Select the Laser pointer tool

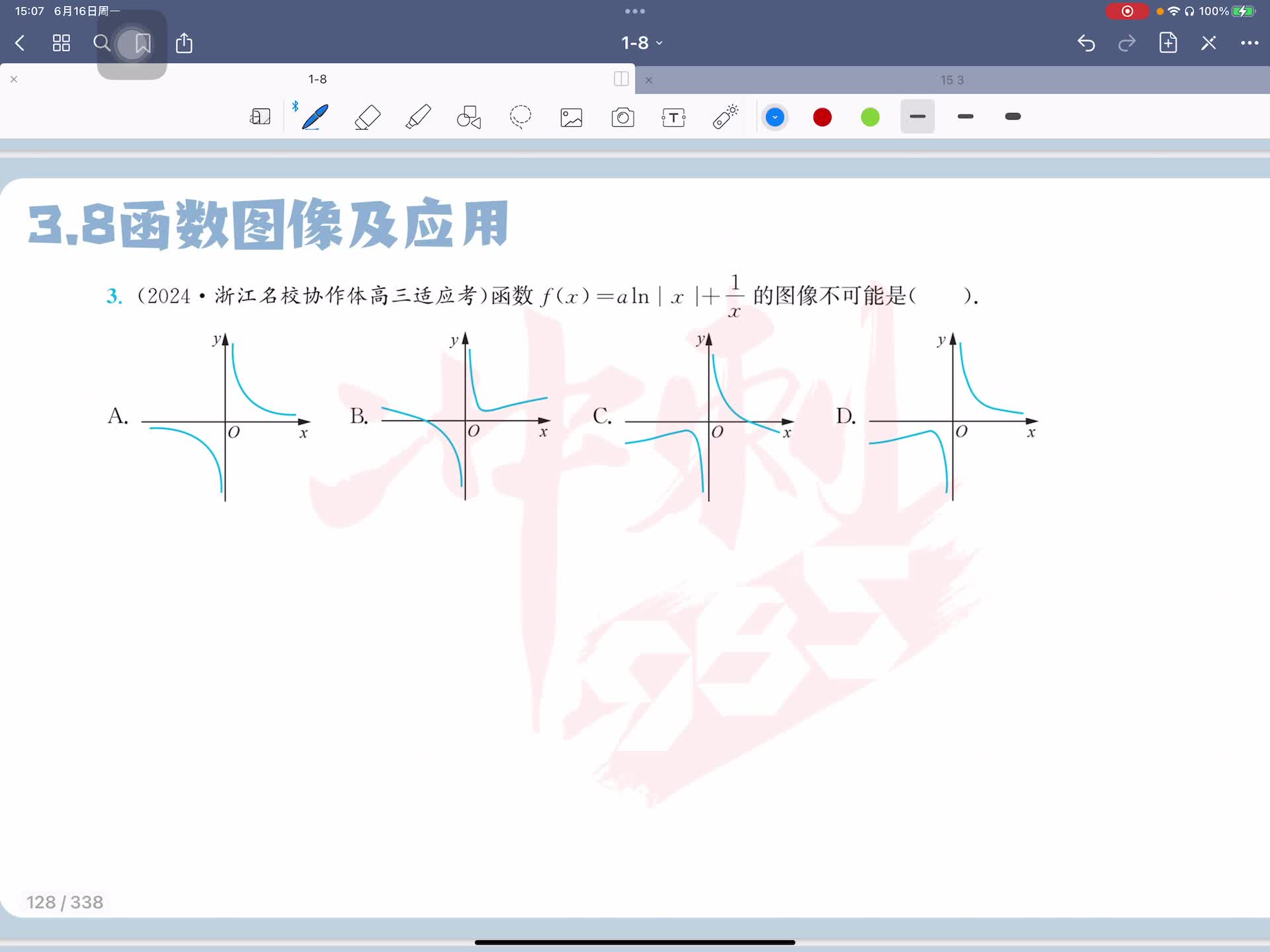pos(725,117)
